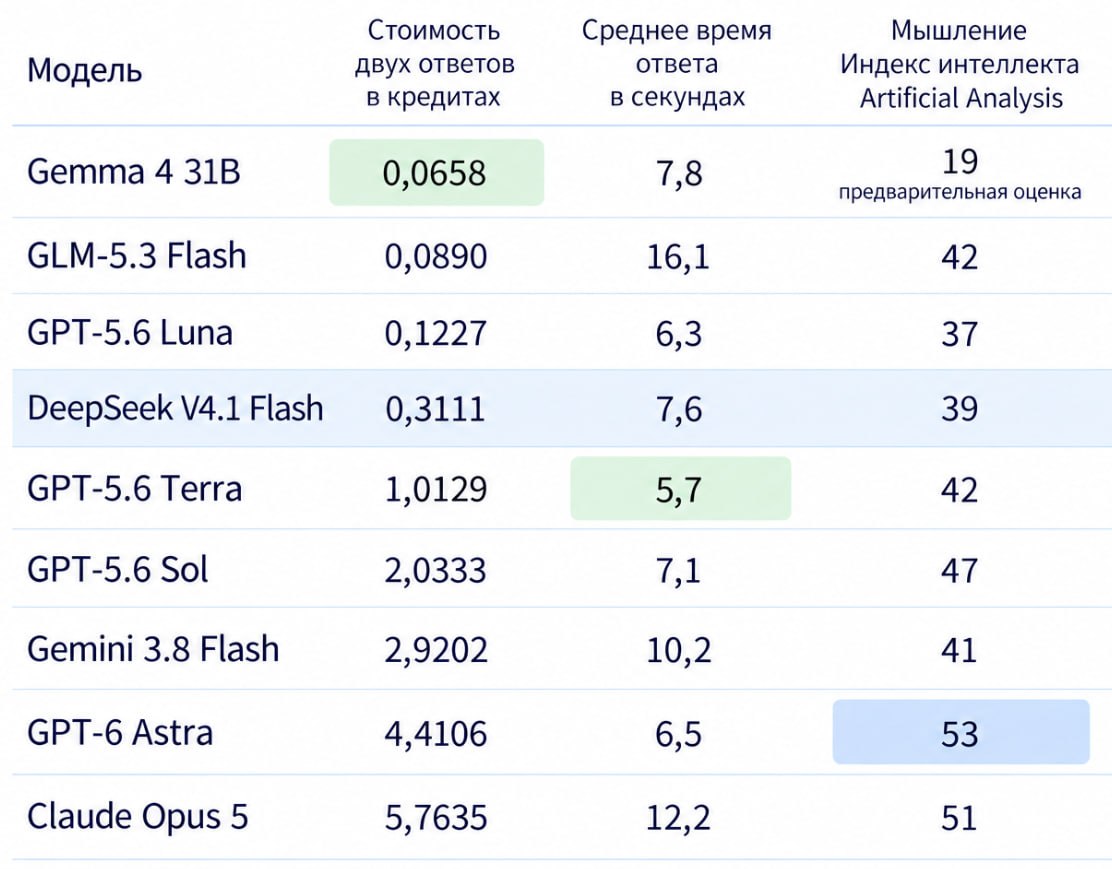This screenshot has height=869, width=1112.
Task: Select the GLM-5.3 Flash model name
Action: point(136,255)
